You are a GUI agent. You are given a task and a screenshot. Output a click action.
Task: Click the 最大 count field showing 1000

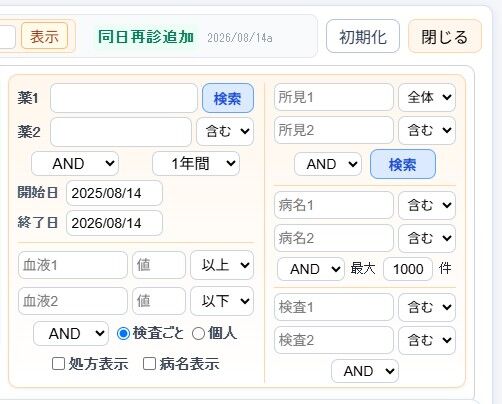[408, 269]
